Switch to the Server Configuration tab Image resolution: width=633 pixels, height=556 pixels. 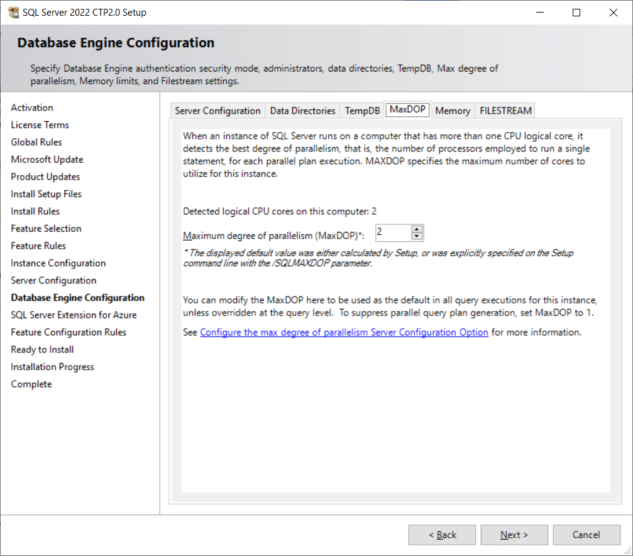[218, 111]
